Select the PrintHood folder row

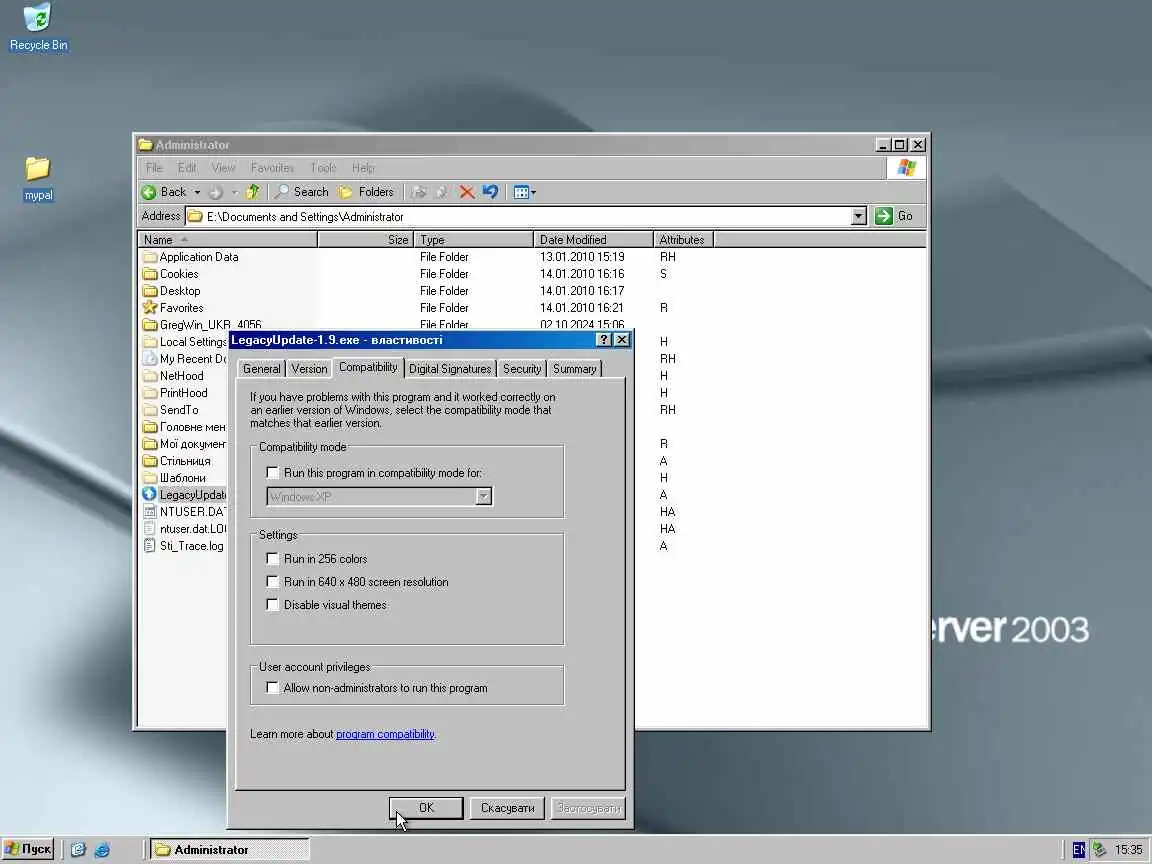184,393
